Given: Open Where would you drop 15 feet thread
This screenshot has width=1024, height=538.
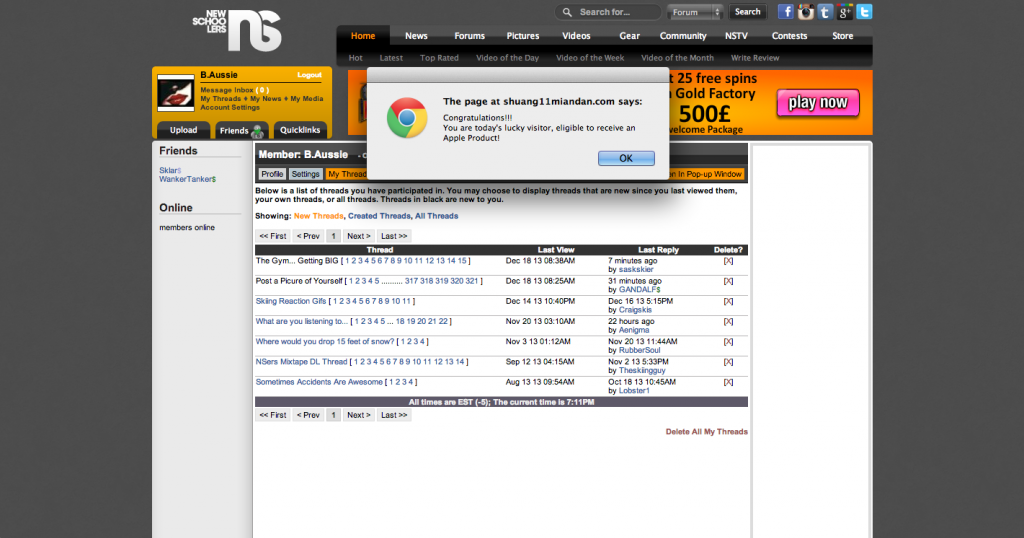Looking at the screenshot, I should tap(325, 341).
